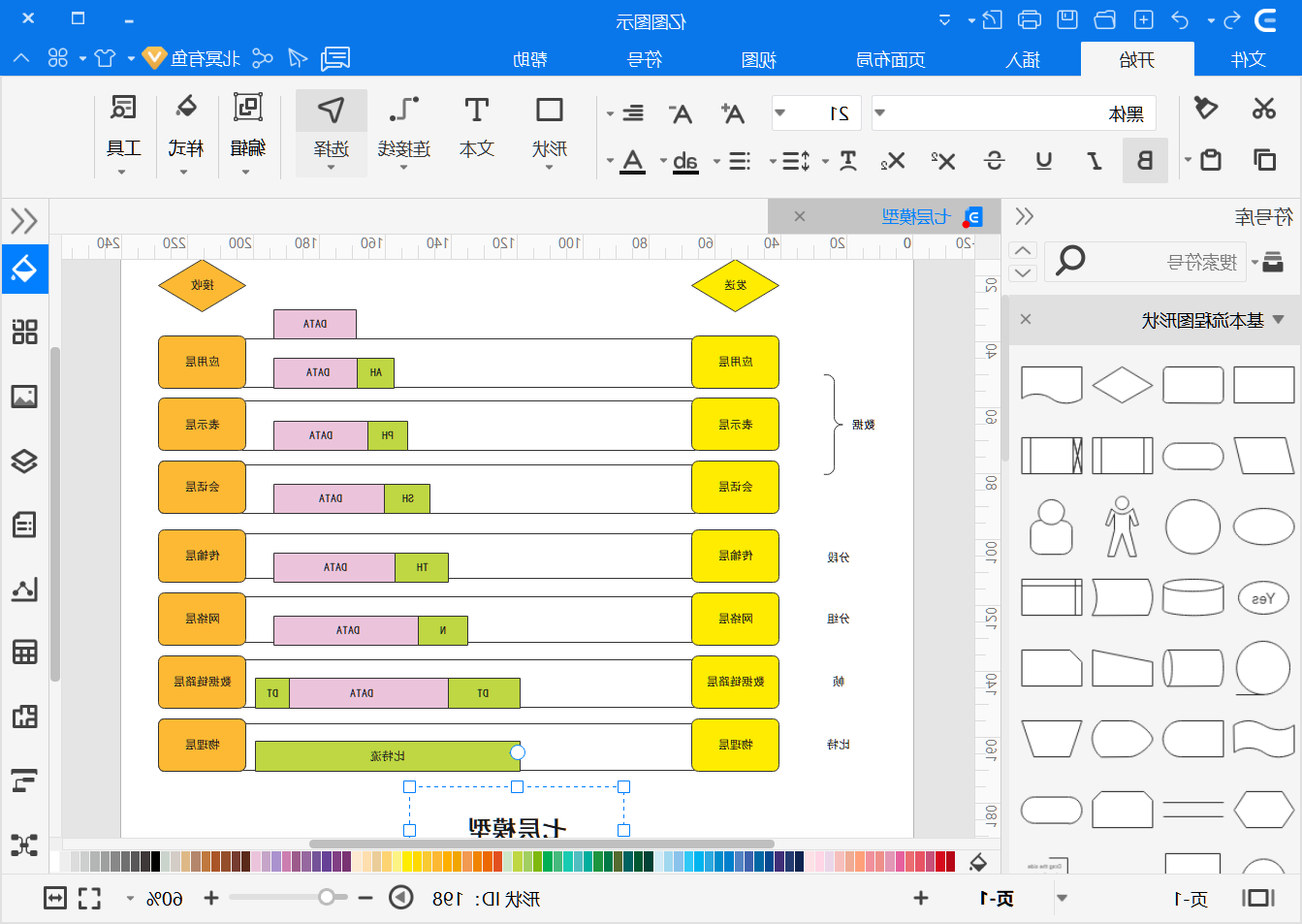This screenshot has width=1302, height=924.
Task: Collapse the 基本流程图形状 section triangle
Action: click(x=1279, y=319)
